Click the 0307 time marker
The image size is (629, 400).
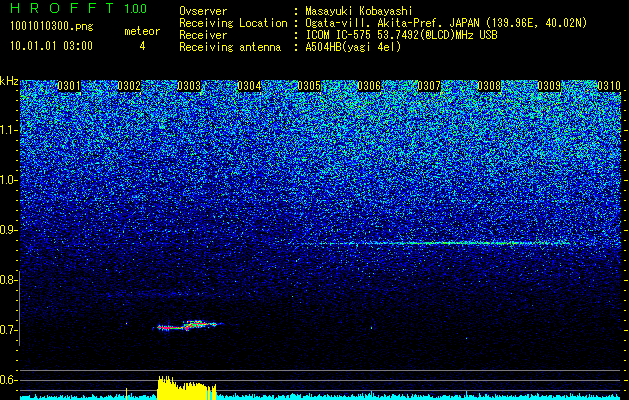tap(429, 86)
